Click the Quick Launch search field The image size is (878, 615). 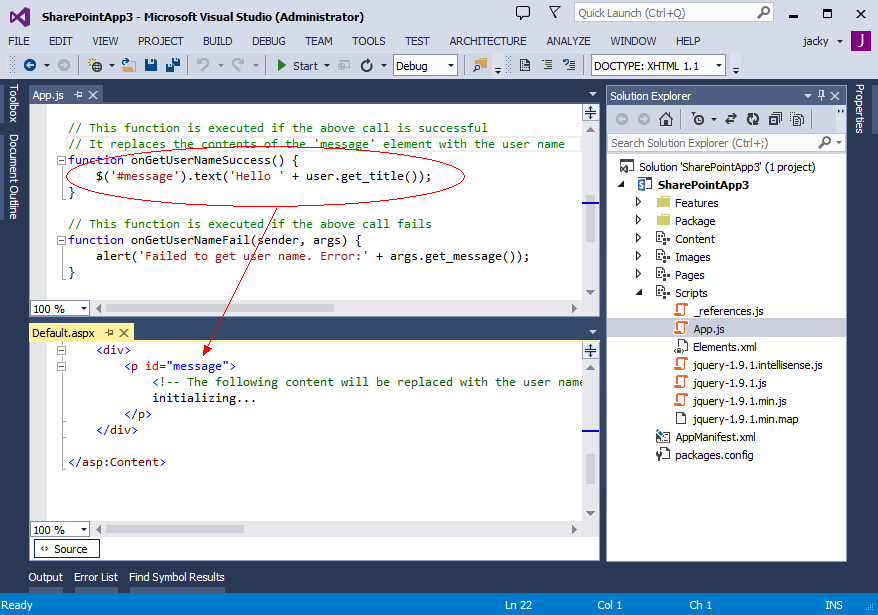[x=674, y=13]
